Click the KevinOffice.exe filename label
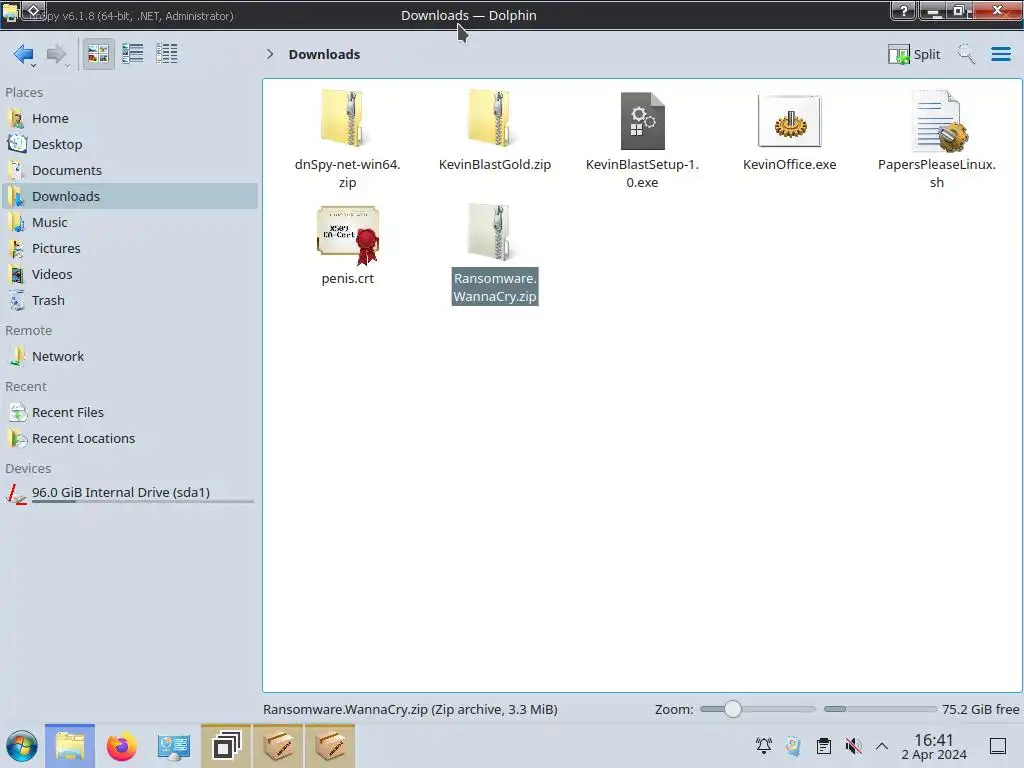 click(790, 165)
